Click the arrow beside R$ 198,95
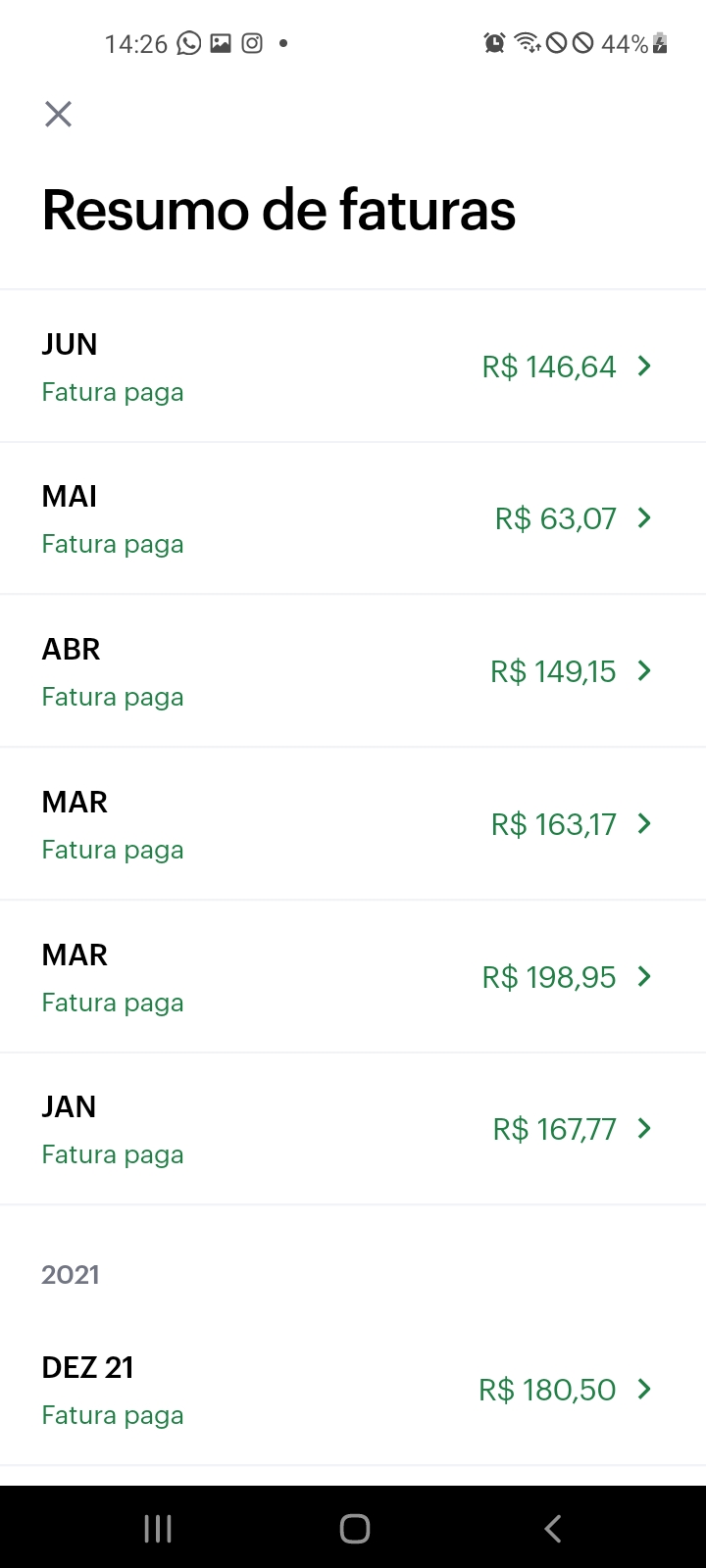Viewport: 706px width, 1568px height. click(x=644, y=976)
